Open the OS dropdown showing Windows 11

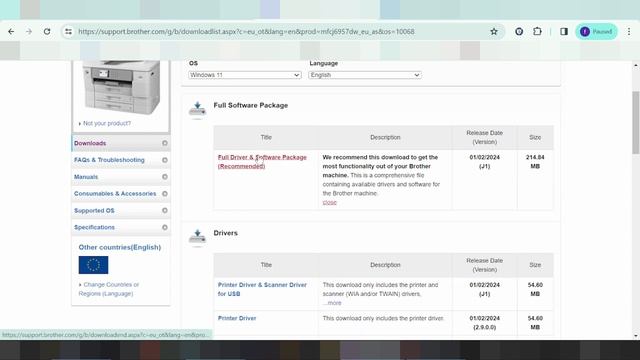tap(245, 75)
